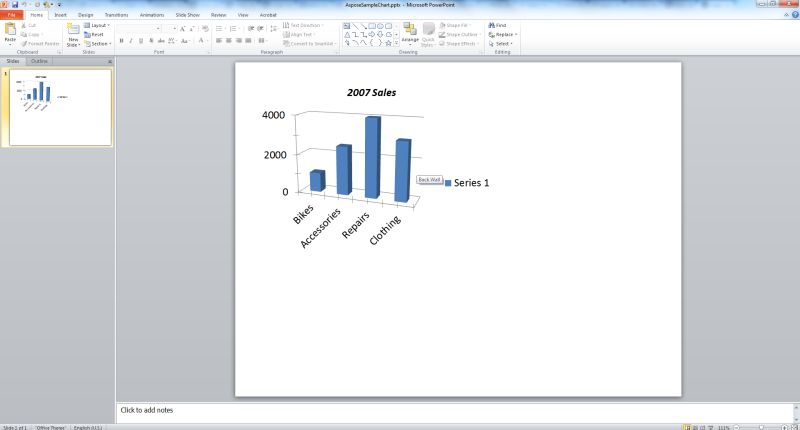The image size is (800, 430).
Task: Open the File tab
Action: pyautogui.click(x=11, y=15)
